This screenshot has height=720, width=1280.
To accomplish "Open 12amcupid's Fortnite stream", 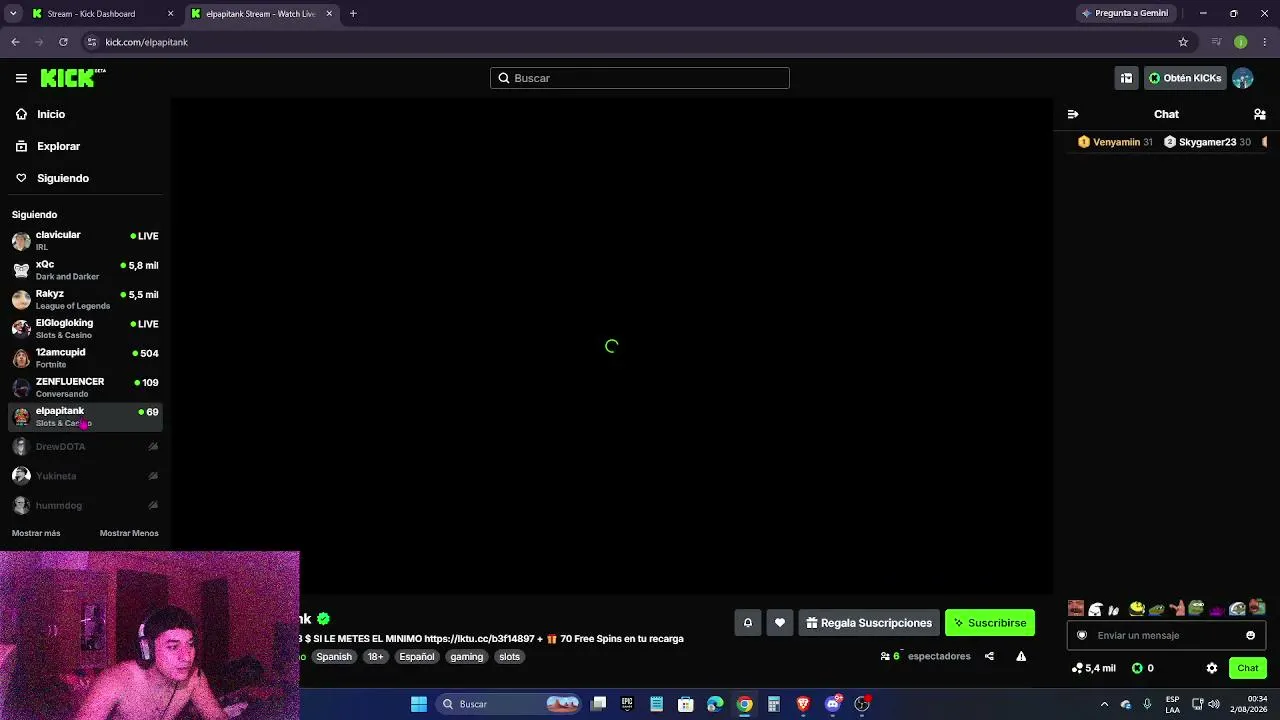I will (85, 357).
